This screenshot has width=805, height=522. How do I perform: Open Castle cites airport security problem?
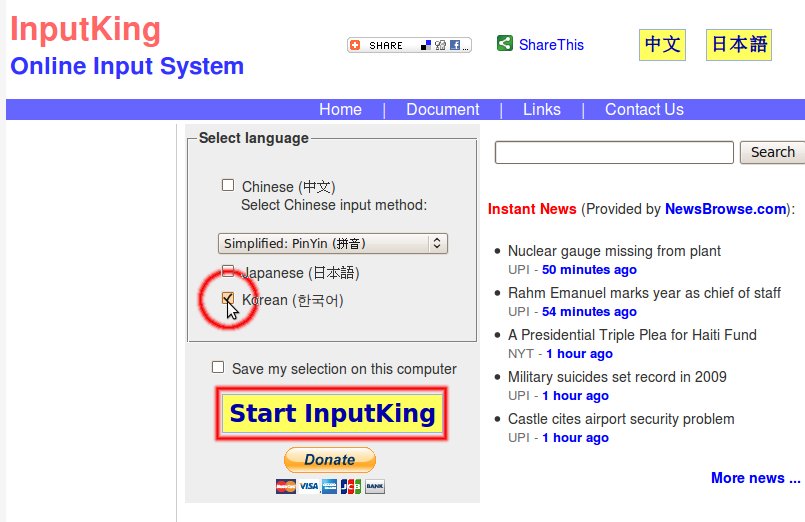click(x=621, y=419)
